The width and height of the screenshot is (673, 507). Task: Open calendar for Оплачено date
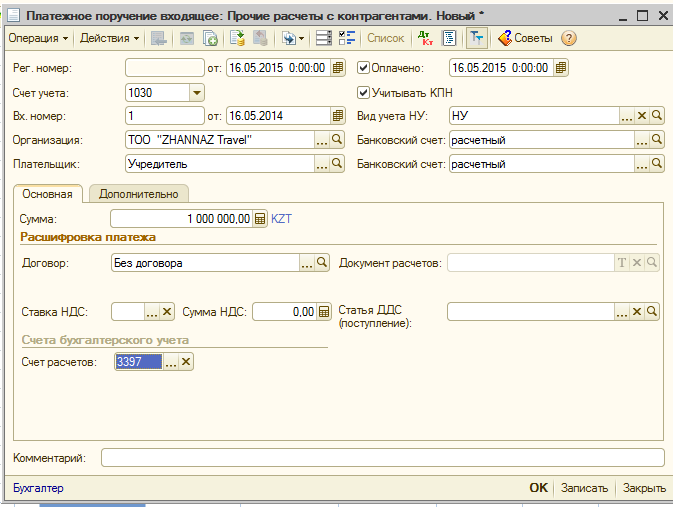pos(561,68)
